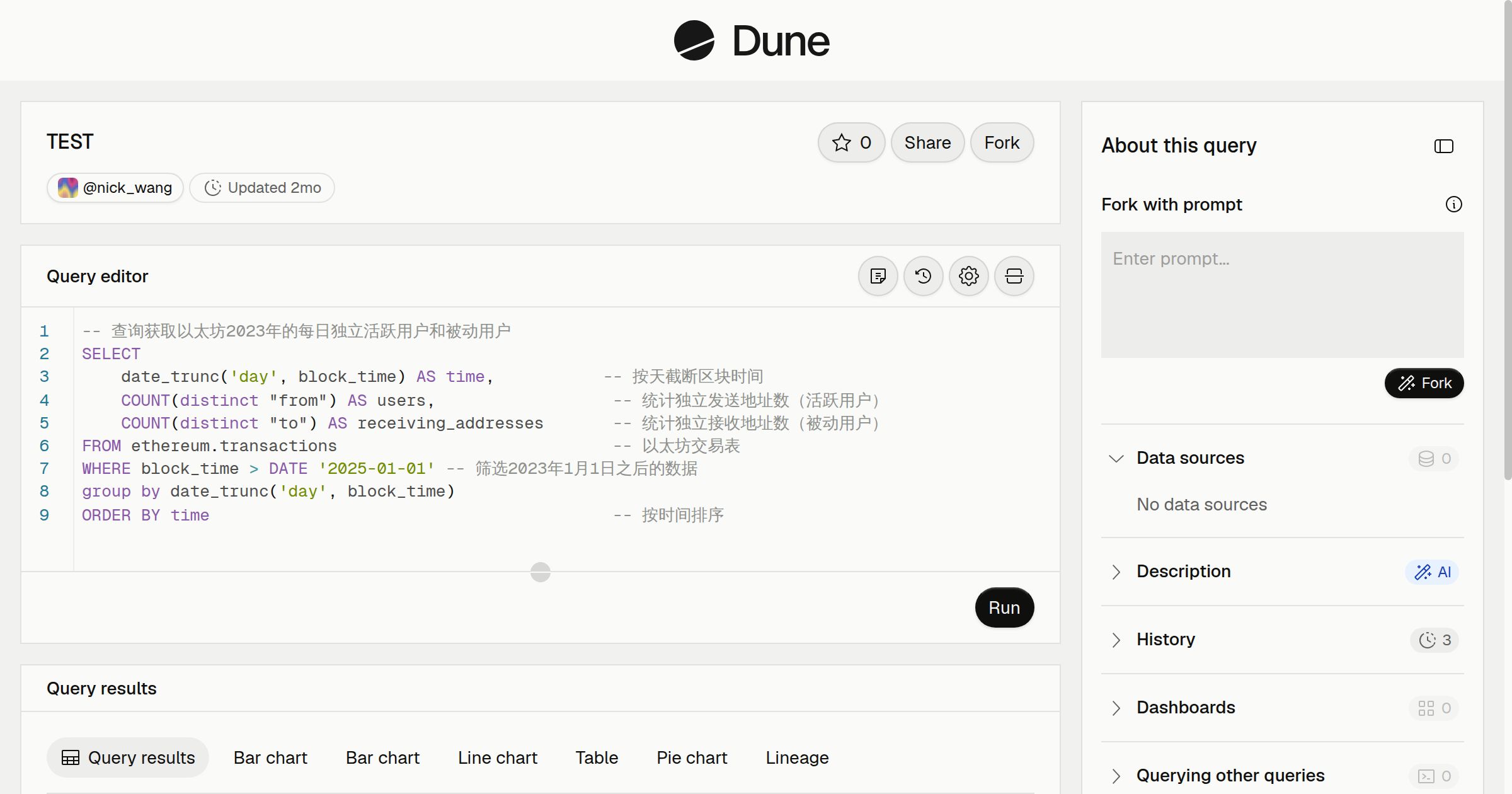The width and height of the screenshot is (1512, 794).
Task: Click Querying other queries count badge
Action: (x=1434, y=776)
